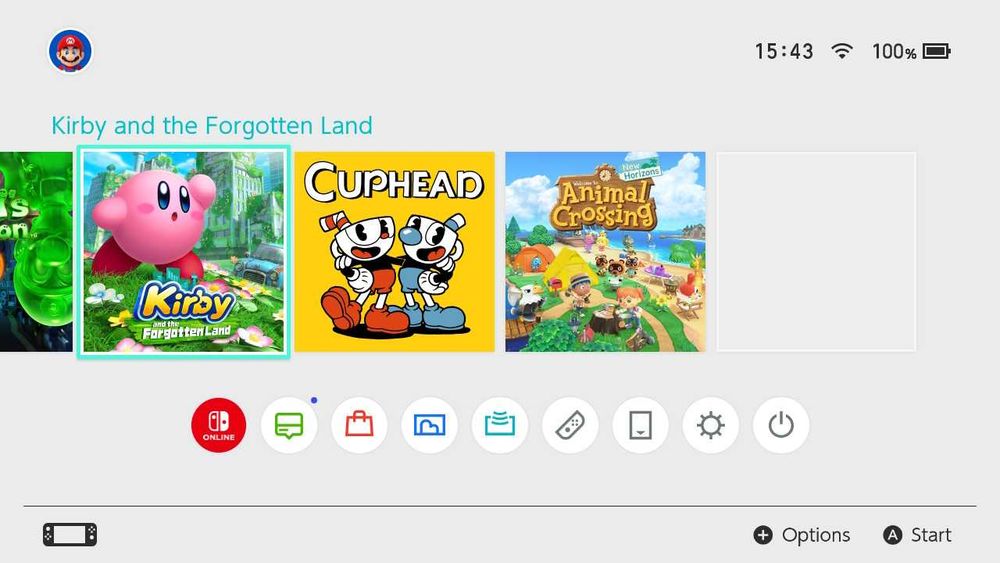Click the A Start button
This screenshot has width=1000, height=563.
[x=917, y=535]
